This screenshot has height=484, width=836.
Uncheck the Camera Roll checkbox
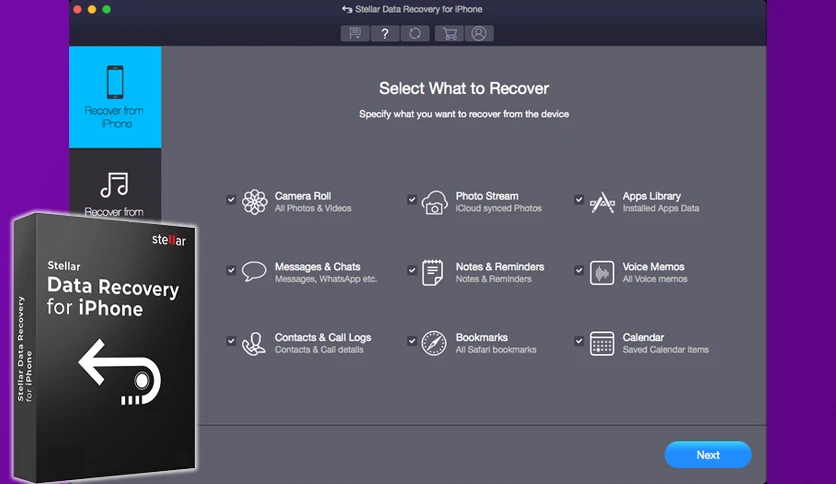(x=231, y=200)
